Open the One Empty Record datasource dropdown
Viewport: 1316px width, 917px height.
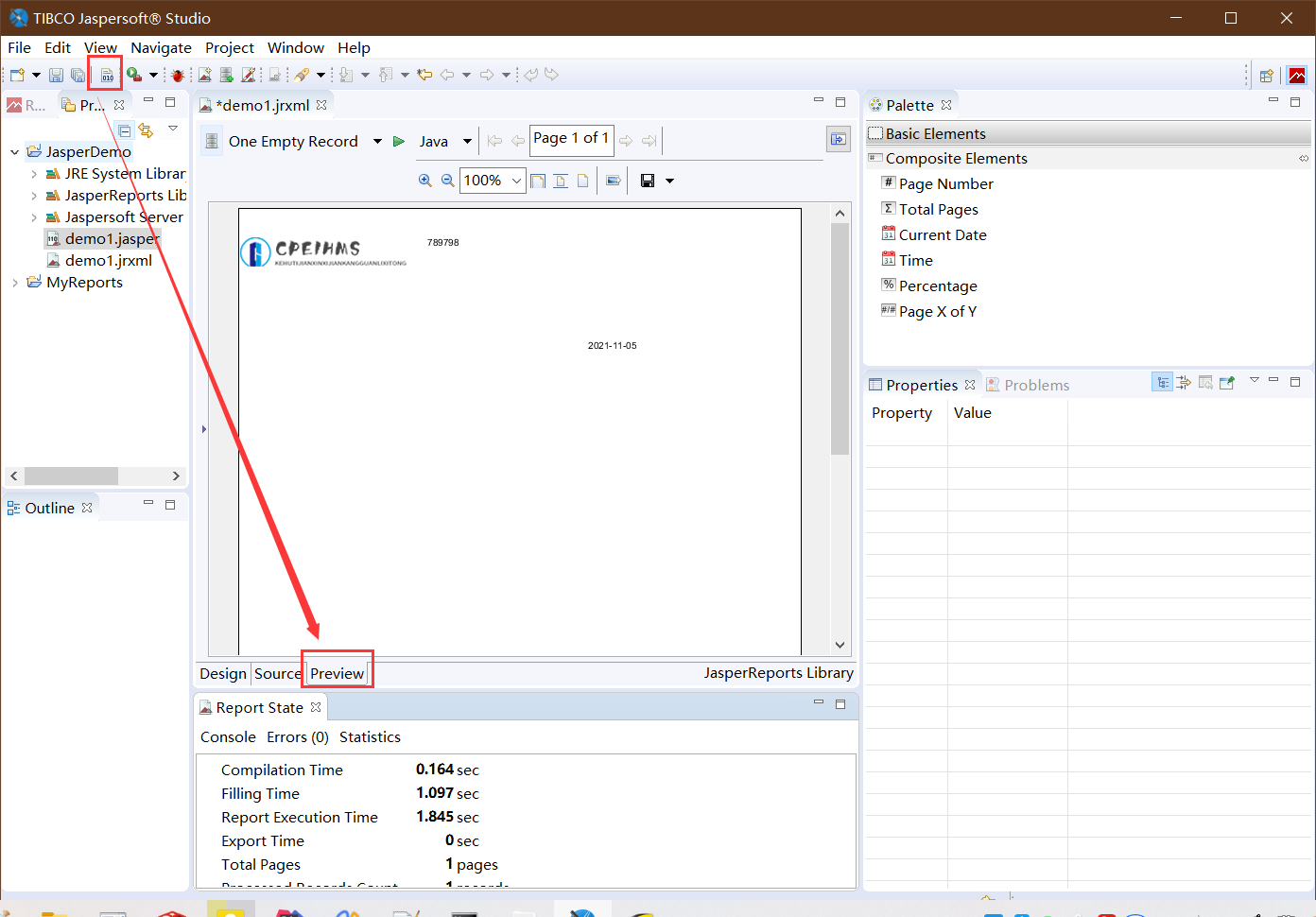pos(376,140)
